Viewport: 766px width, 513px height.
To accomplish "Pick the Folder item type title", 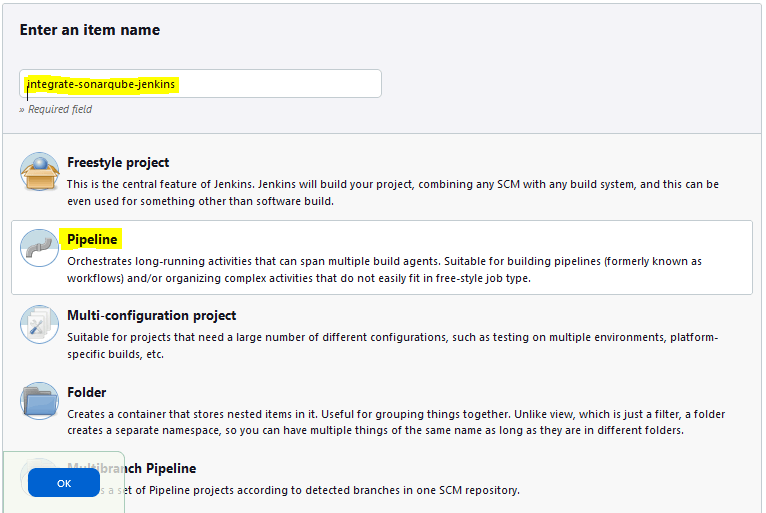I will click(x=86, y=392).
